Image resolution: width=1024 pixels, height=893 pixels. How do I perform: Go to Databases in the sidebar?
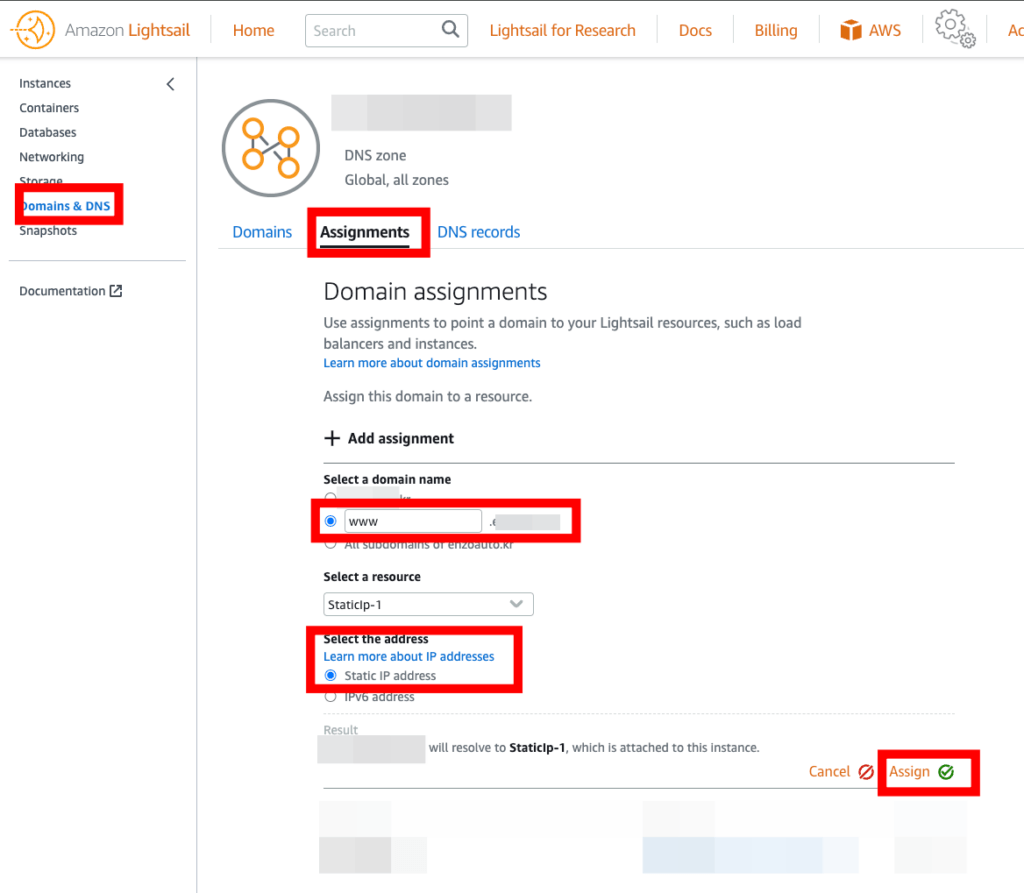point(48,133)
